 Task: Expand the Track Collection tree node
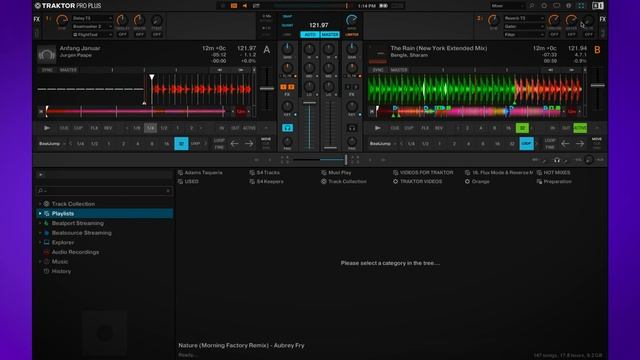coord(40,204)
